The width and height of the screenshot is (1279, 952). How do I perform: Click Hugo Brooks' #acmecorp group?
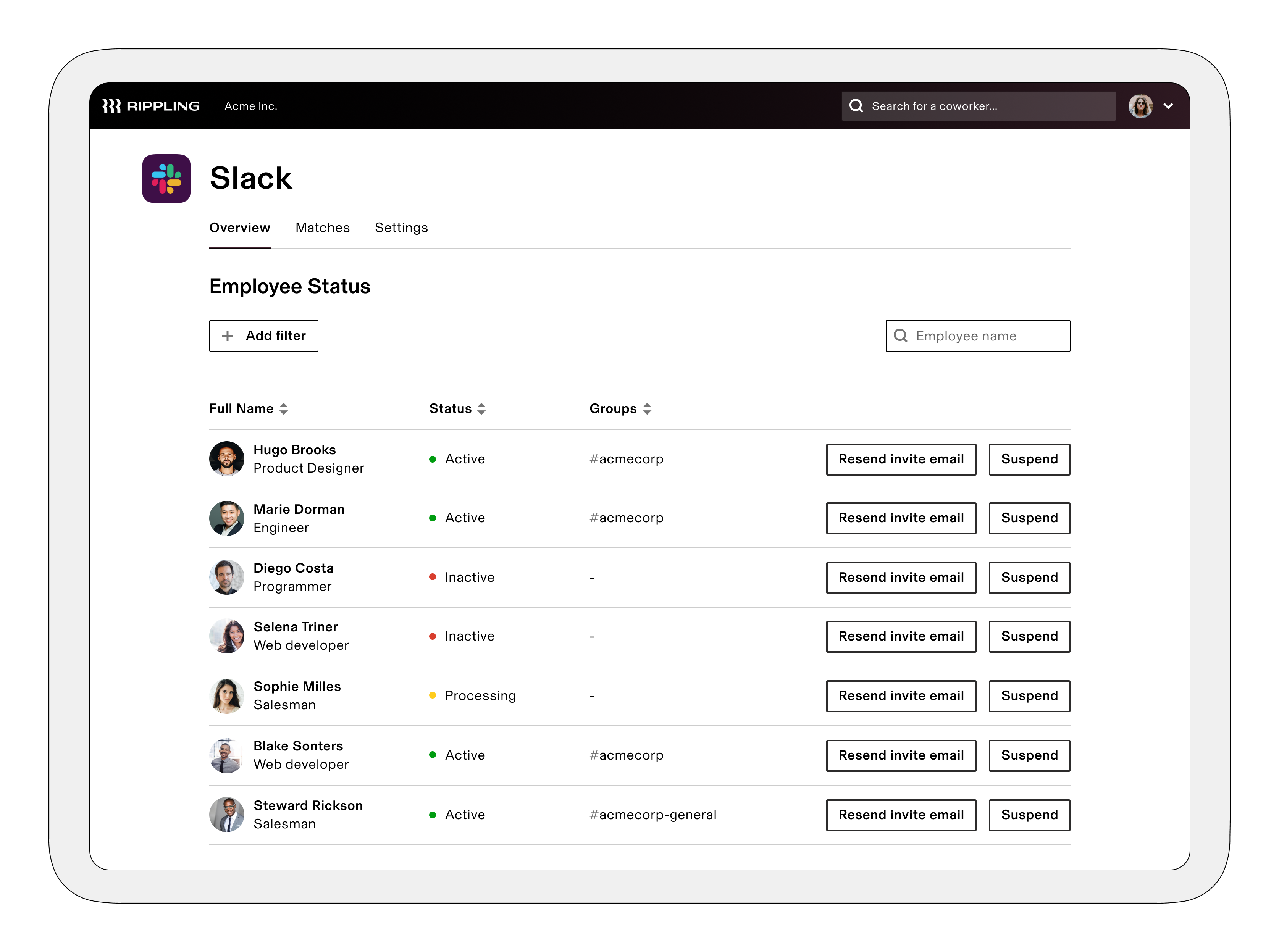pos(627,459)
